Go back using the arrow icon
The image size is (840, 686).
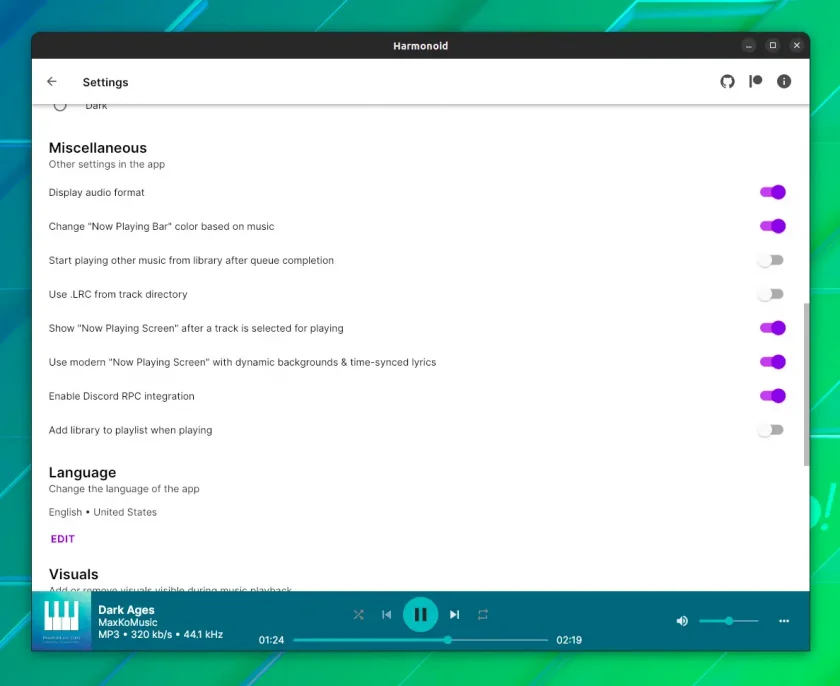tap(52, 81)
